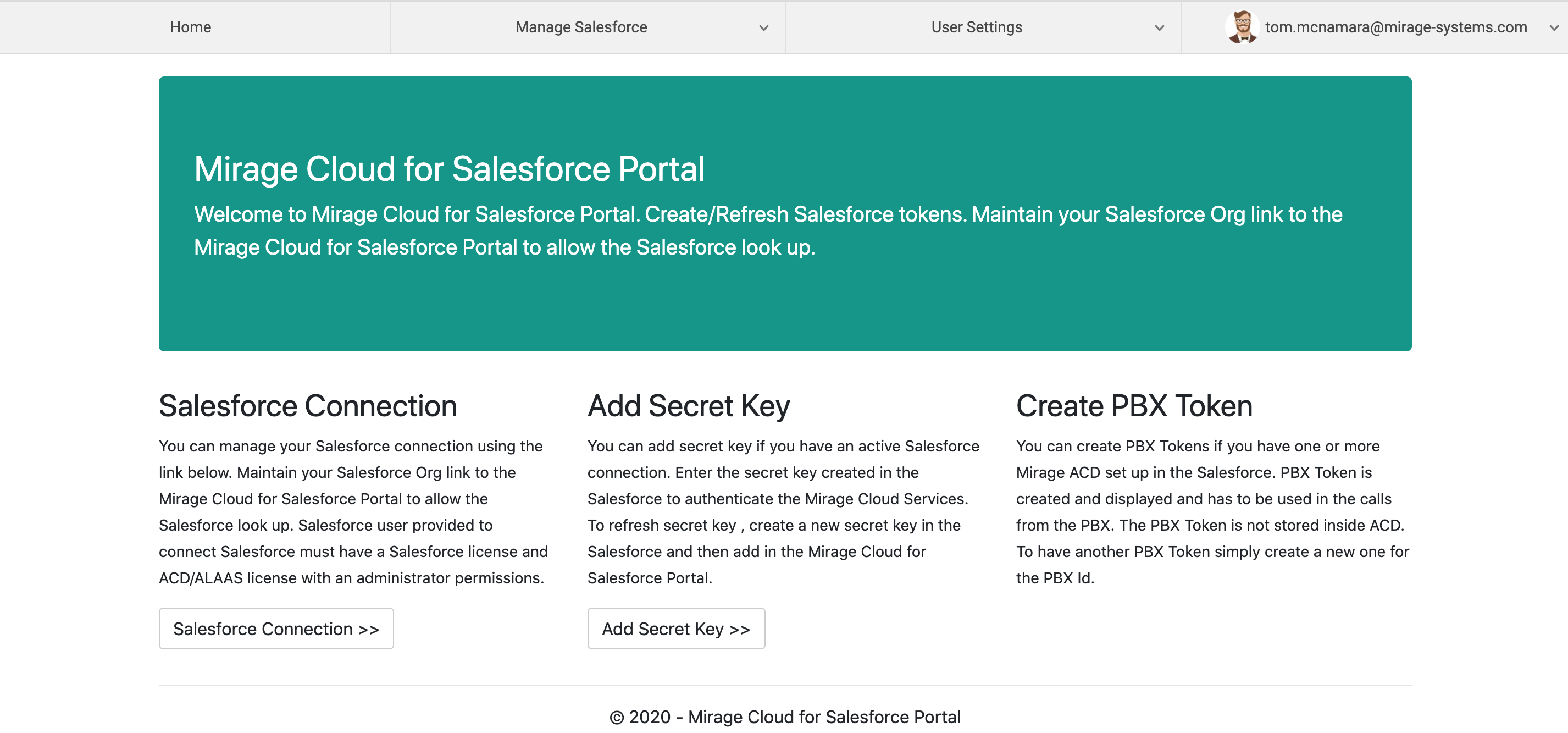Screen dimensions: 1568x733
Task: Open the tom.mcnamara@mirage-systems.com account menu
Action: tap(1396, 27)
